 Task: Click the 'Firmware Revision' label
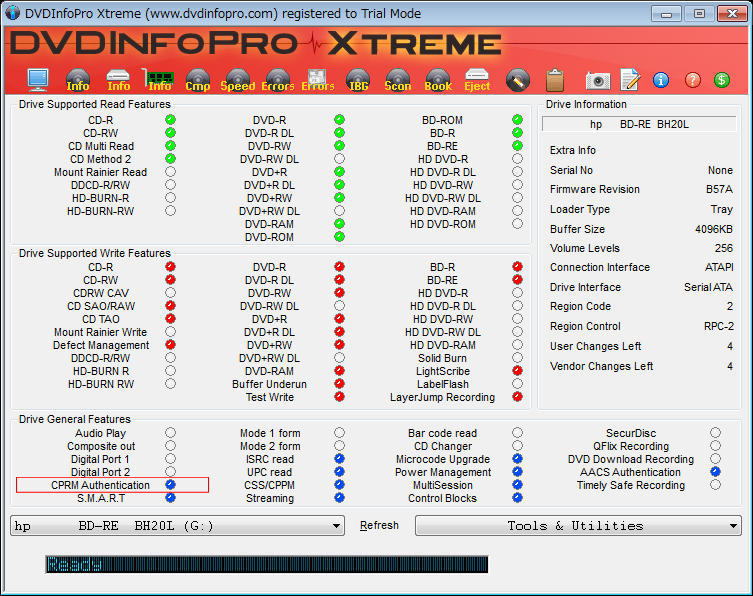(x=595, y=189)
